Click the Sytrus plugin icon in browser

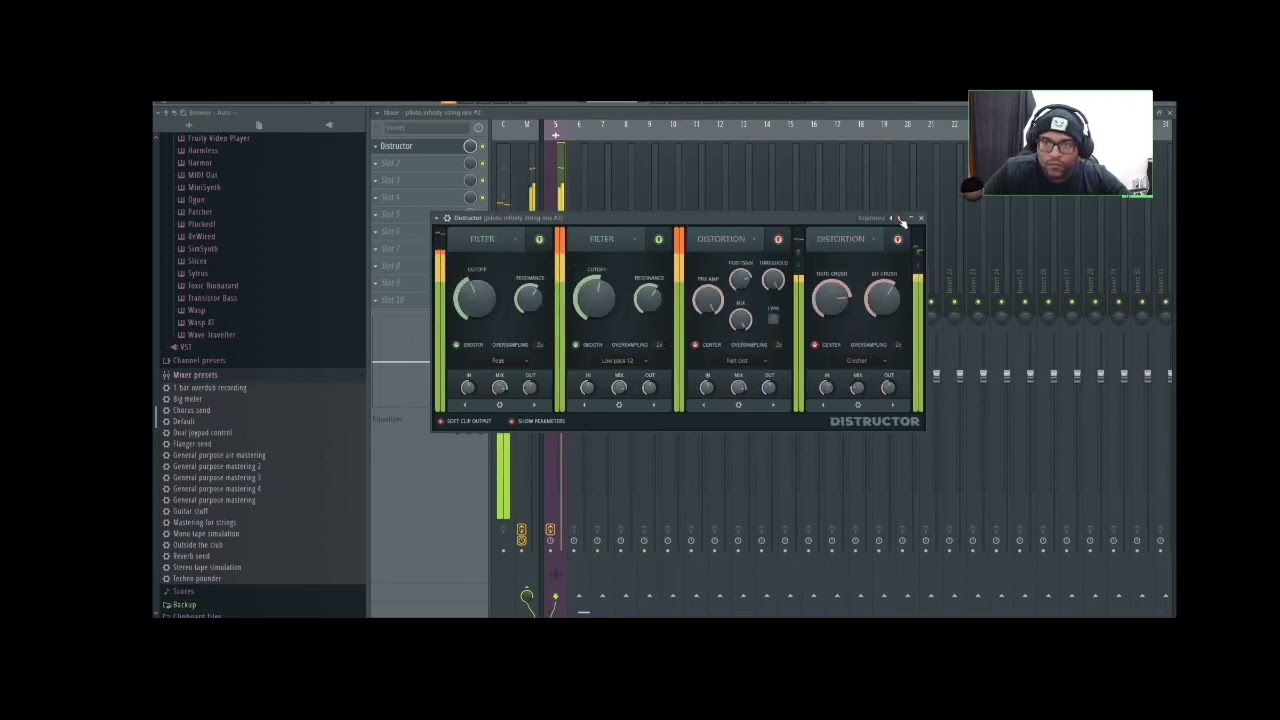click(181, 273)
